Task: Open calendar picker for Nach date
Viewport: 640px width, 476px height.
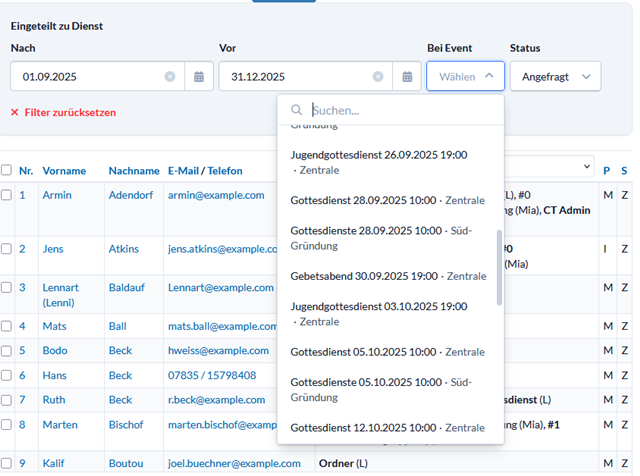Action: click(x=199, y=76)
